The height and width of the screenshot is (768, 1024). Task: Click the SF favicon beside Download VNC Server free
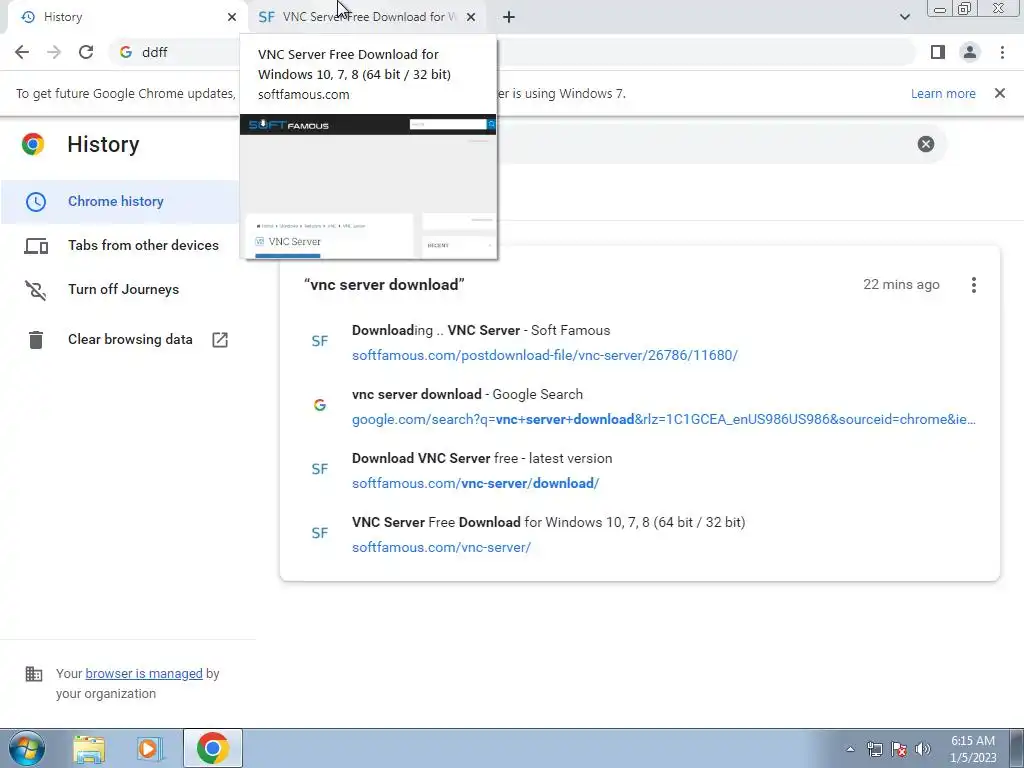point(319,469)
